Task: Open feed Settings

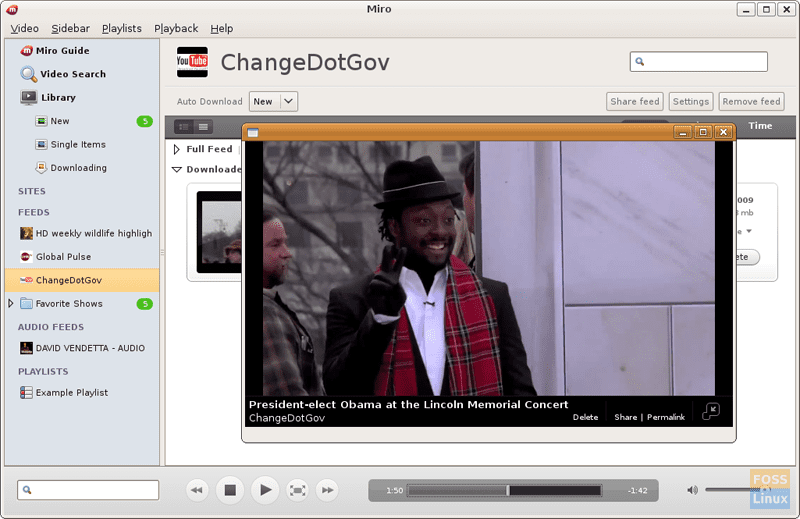Action: [x=691, y=102]
